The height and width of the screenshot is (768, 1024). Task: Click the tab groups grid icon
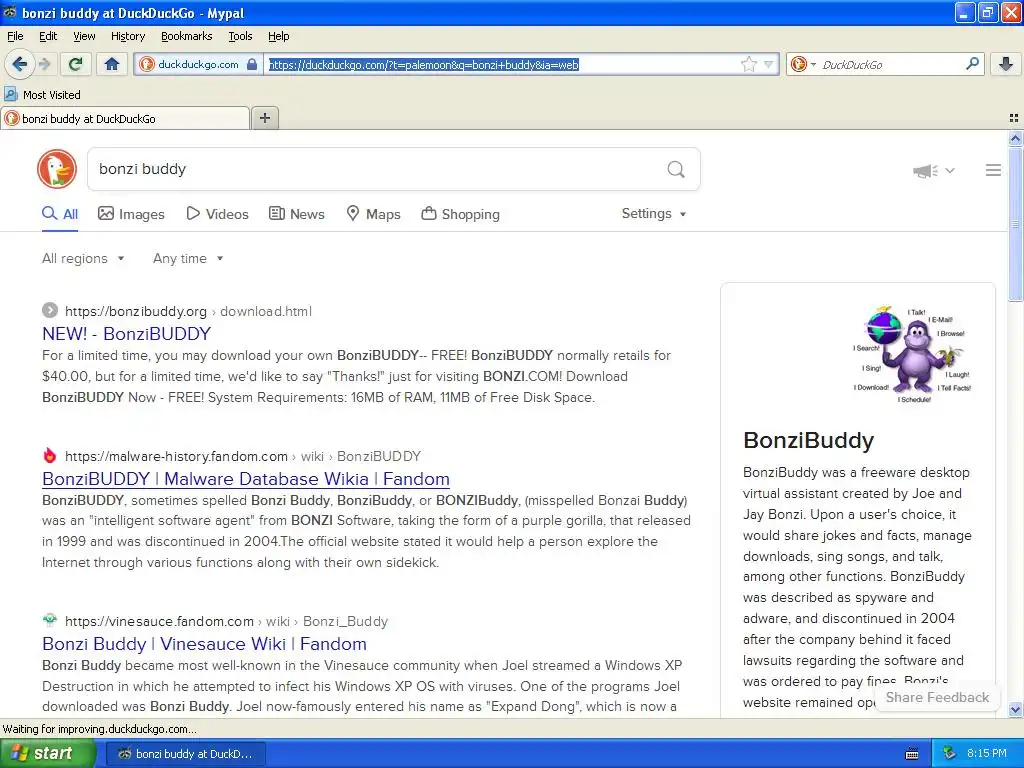[x=1014, y=118]
